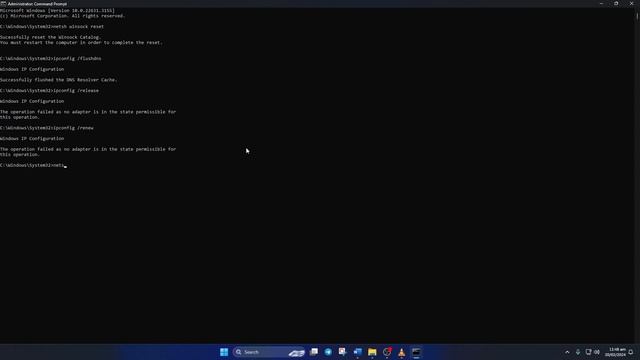
Task: Click the taskbar Search box
Action: coord(269,352)
